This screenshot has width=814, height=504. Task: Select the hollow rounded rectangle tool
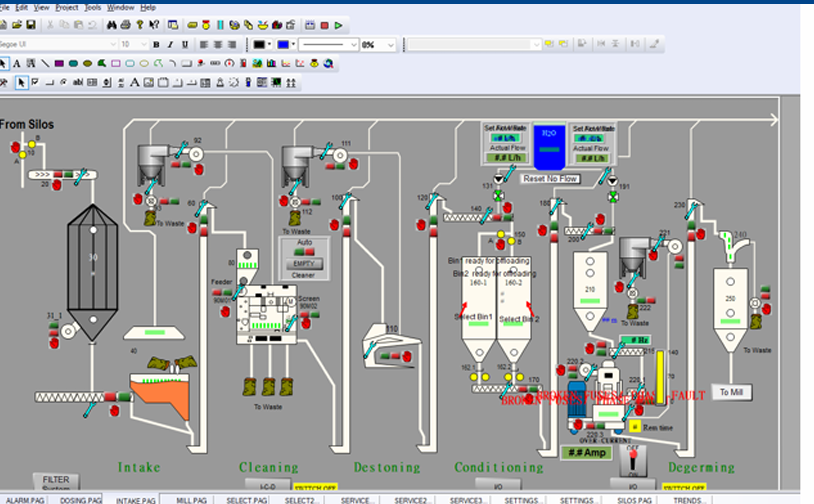coord(130,63)
